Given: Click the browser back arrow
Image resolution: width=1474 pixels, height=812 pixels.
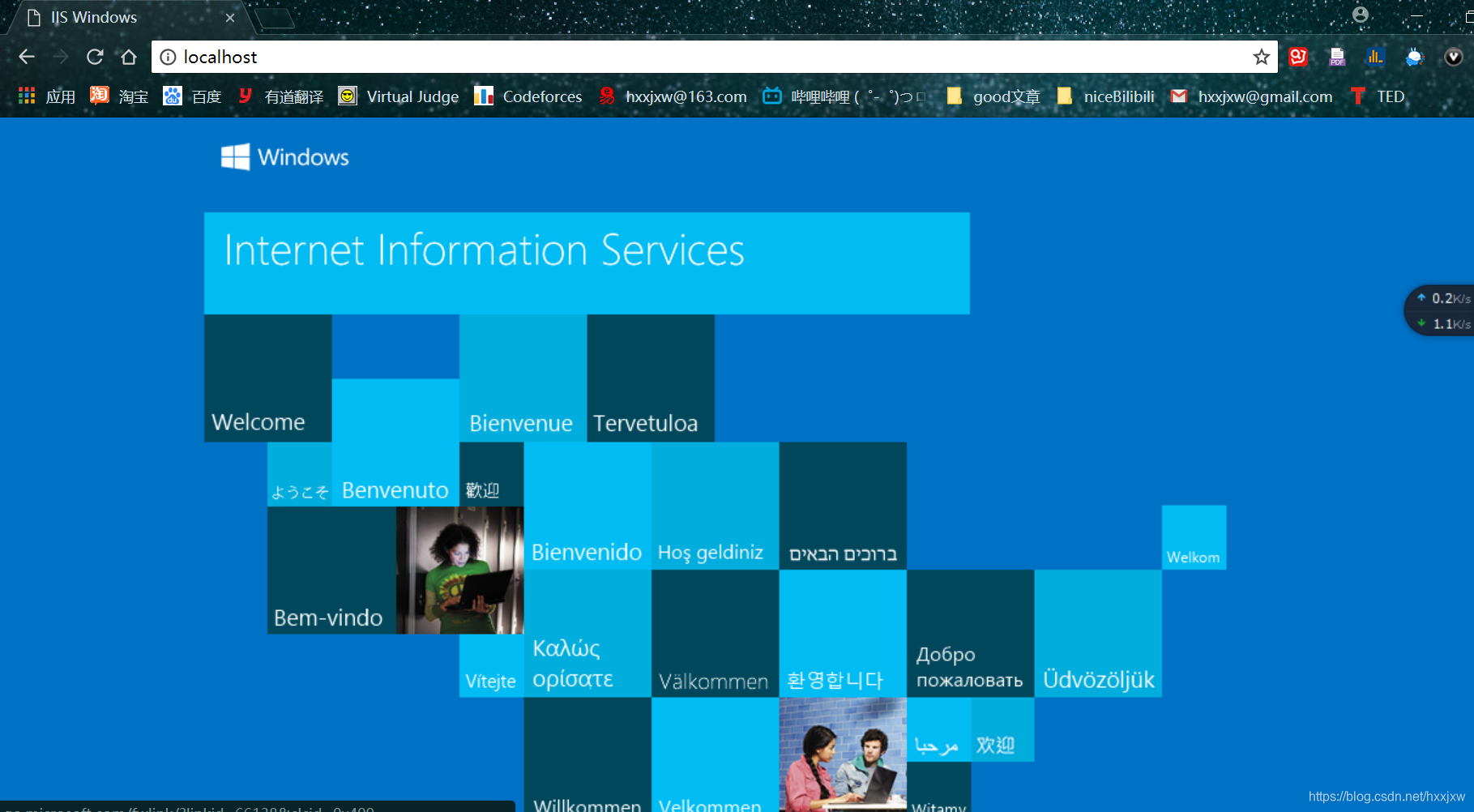Looking at the screenshot, I should [x=27, y=57].
